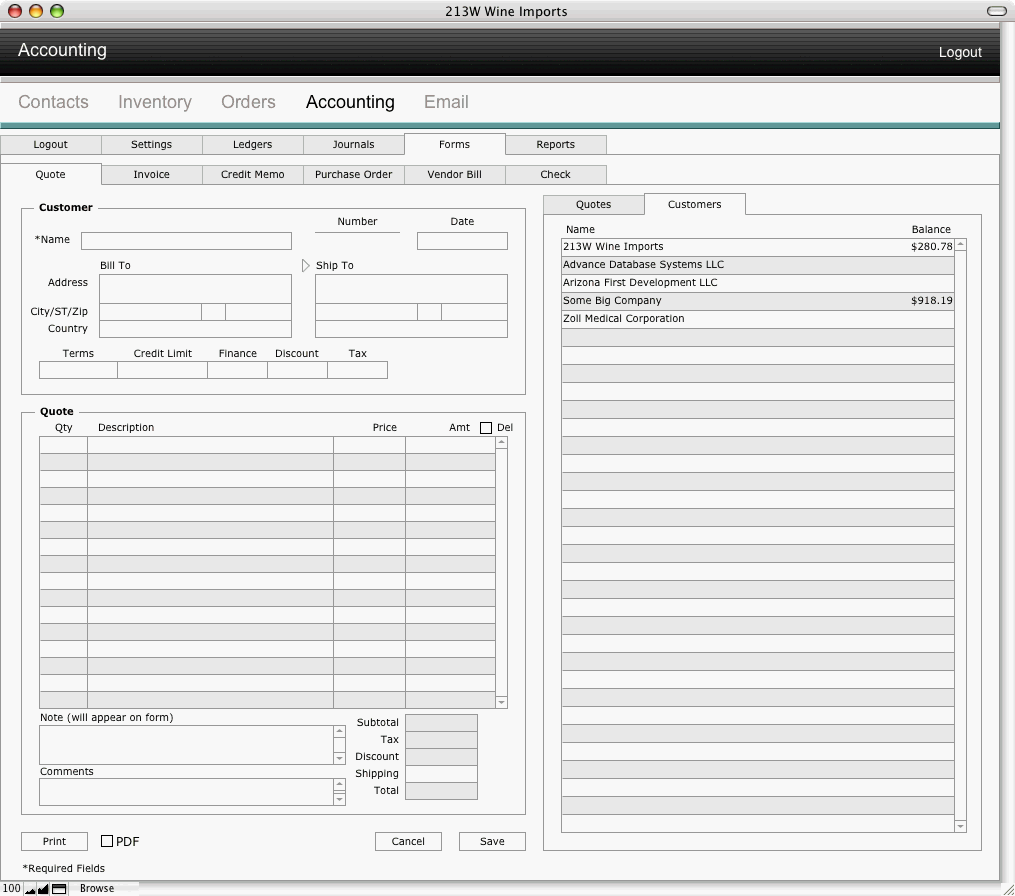The image size is (1015, 896).
Task: Click the zoom in mountain icon in status bar
Action: pos(43,889)
